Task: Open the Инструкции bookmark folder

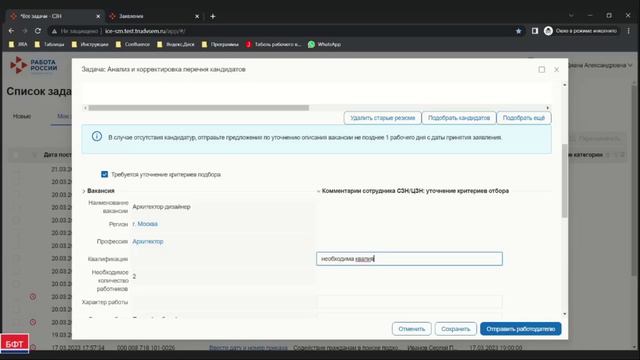Action: (90, 44)
